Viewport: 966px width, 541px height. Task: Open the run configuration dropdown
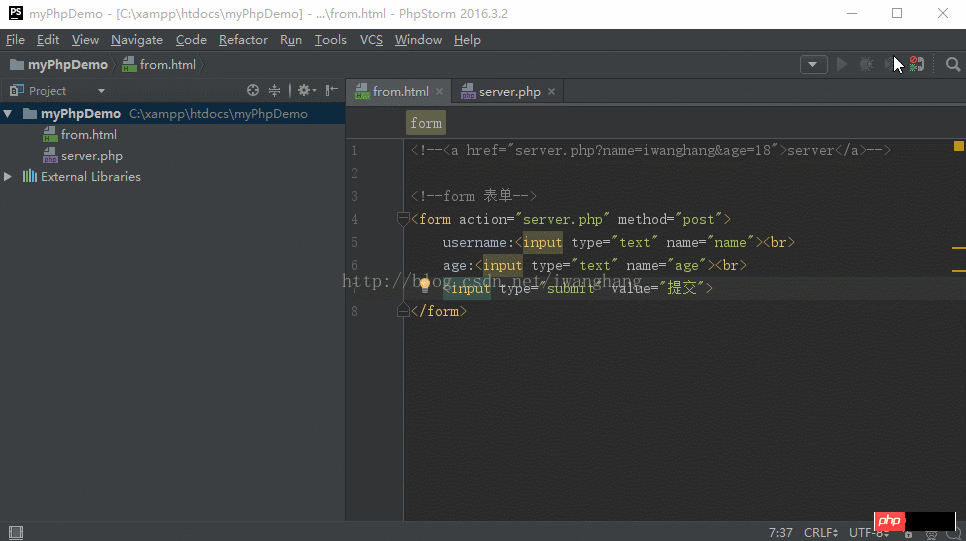coord(813,64)
